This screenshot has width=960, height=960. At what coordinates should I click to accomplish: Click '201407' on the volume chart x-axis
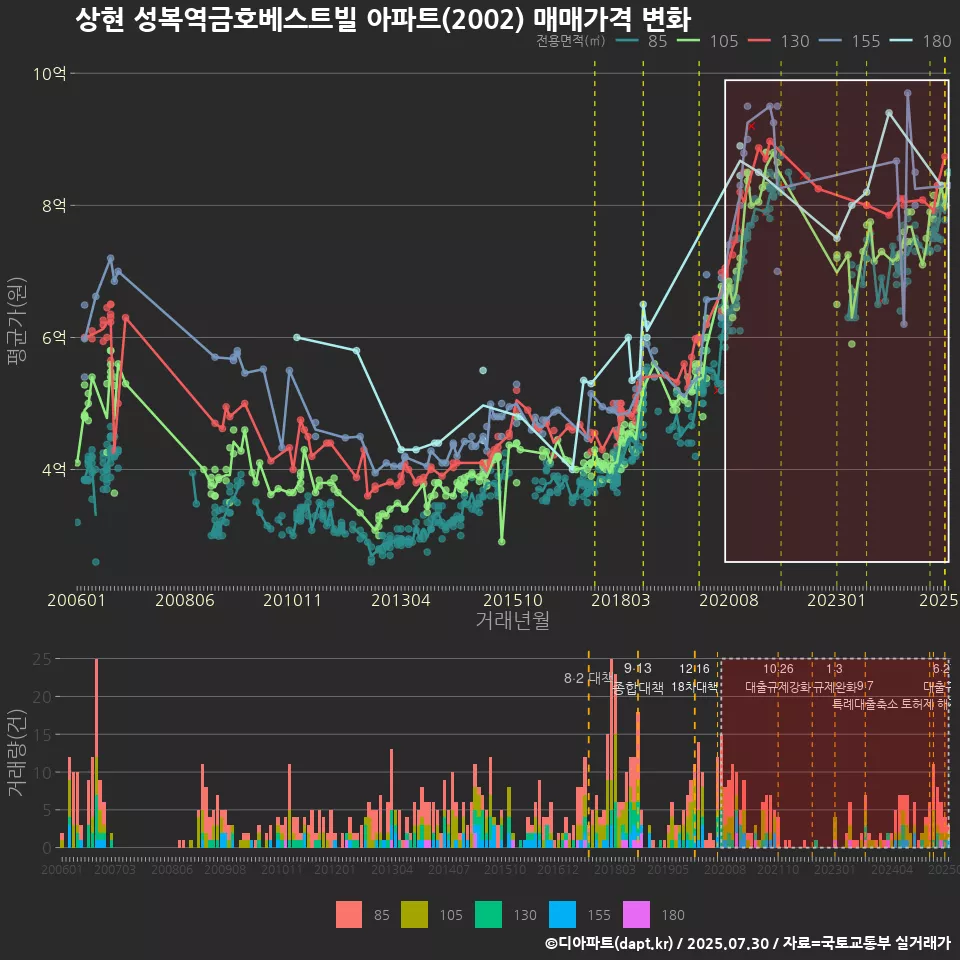coord(449,869)
